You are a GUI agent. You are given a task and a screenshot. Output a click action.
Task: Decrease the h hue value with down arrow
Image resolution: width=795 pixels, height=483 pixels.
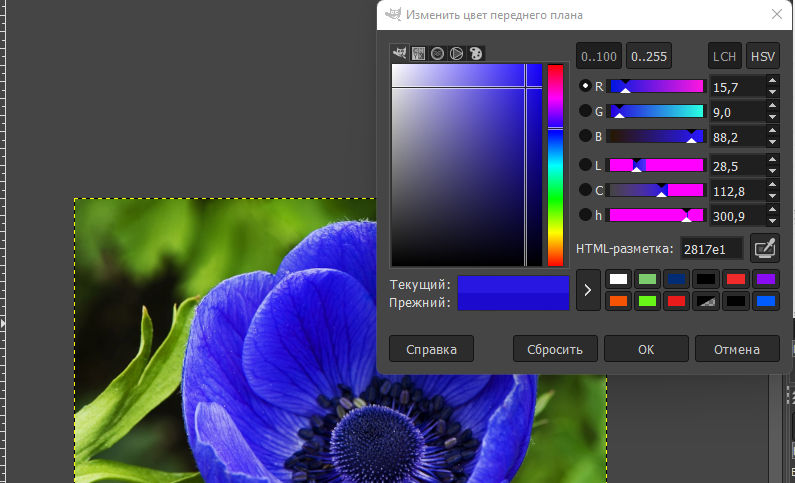(x=772, y=220)
